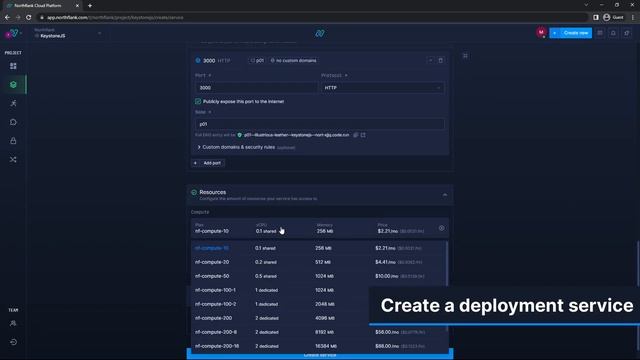This screenshot has height=360, width=640.
Task: Open the project dashboard icon in sidebar
Action: (x=13, y=66)
